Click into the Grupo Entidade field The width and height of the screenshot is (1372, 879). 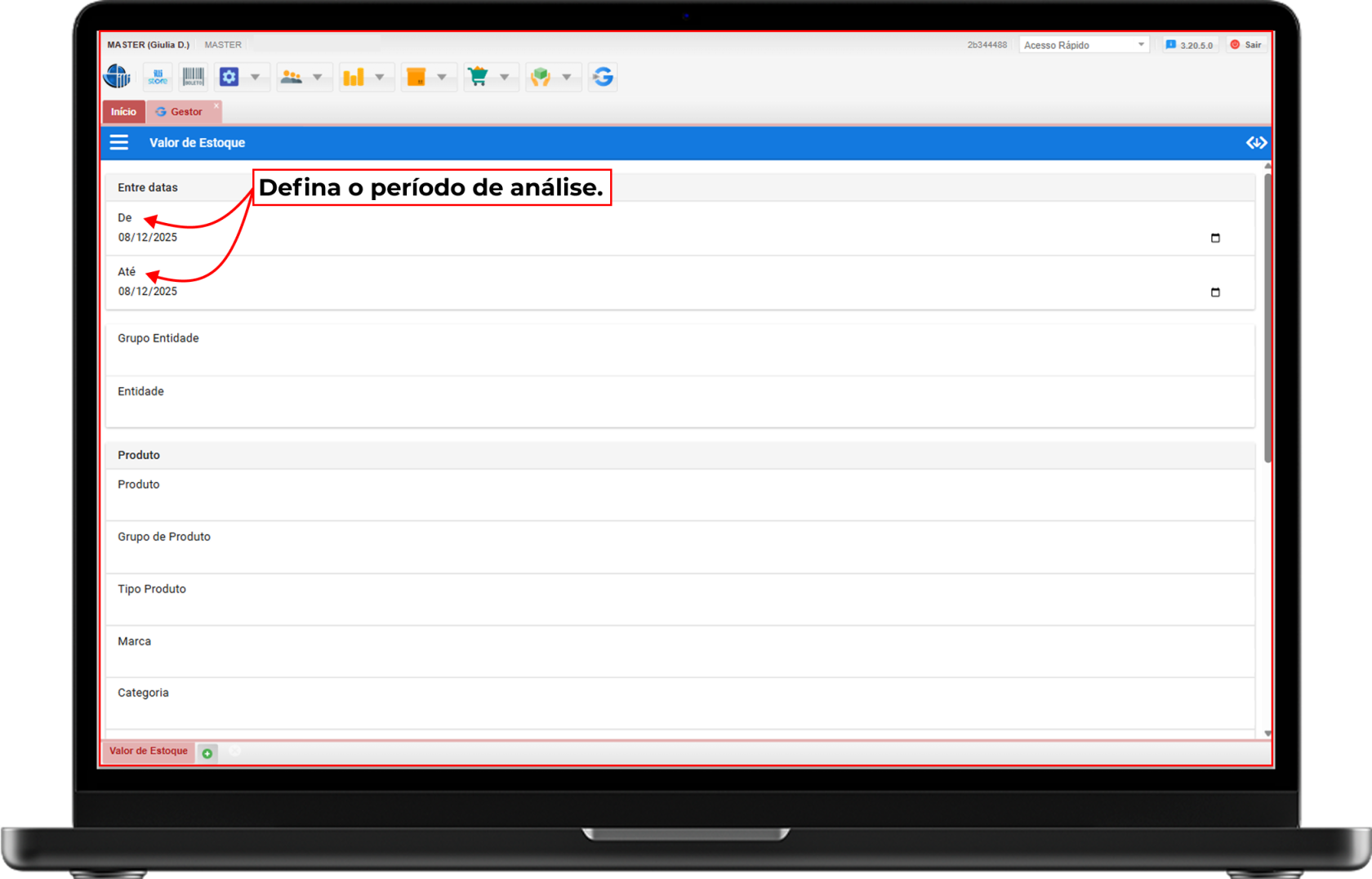pos(679,358)
